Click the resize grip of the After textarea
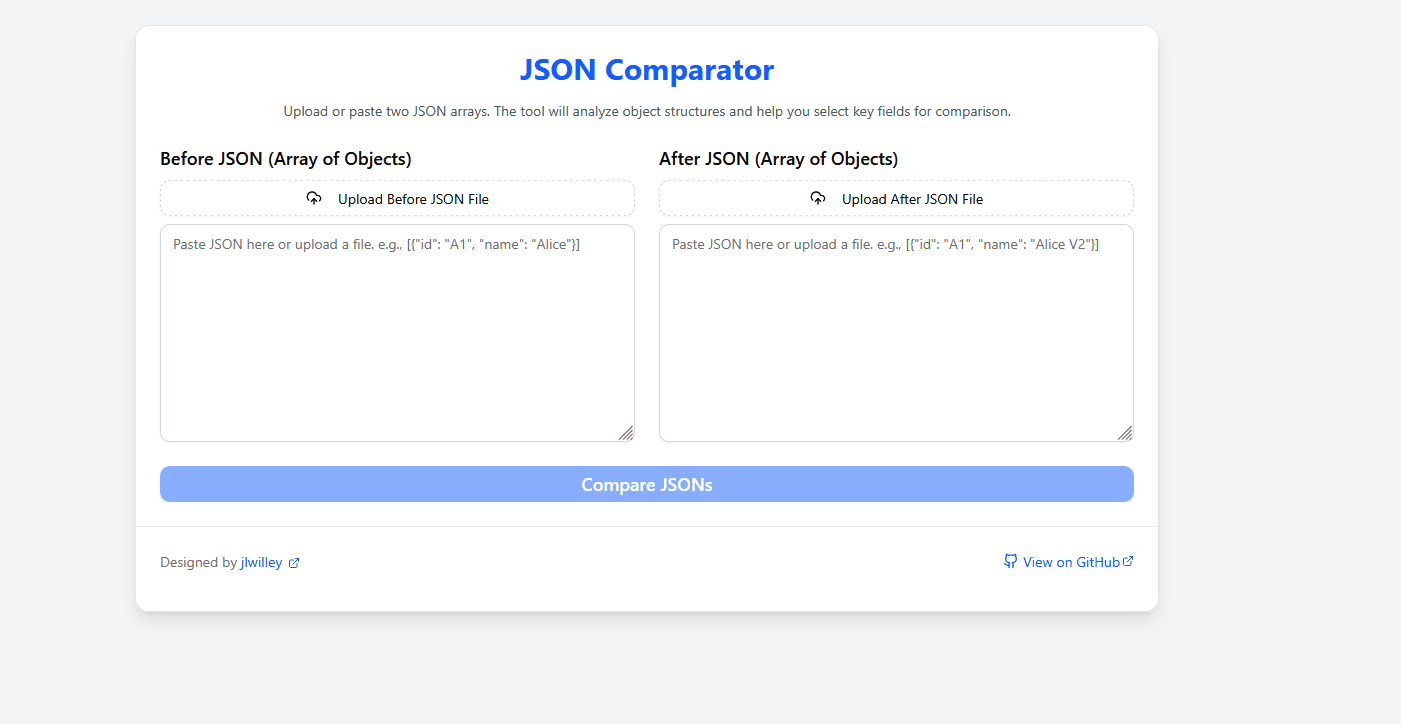 1126,433
